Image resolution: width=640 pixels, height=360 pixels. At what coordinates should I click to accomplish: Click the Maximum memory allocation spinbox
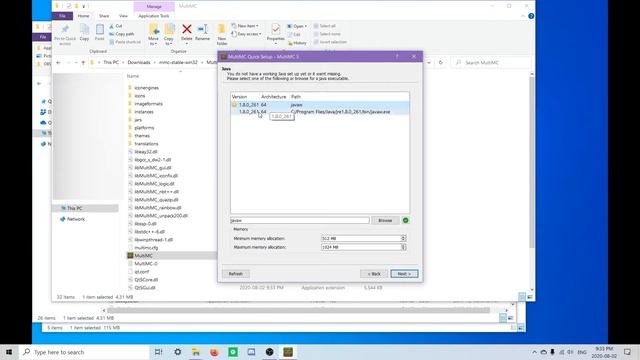363,247
